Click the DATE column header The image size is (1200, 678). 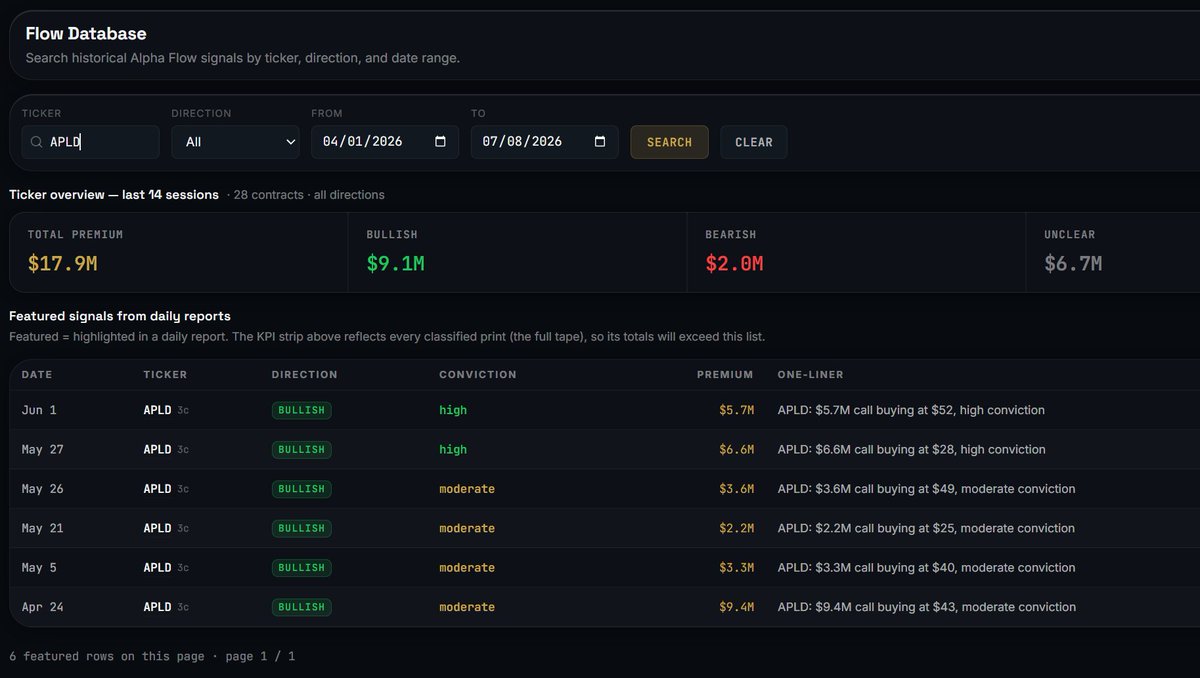click(x=37, y=375)
